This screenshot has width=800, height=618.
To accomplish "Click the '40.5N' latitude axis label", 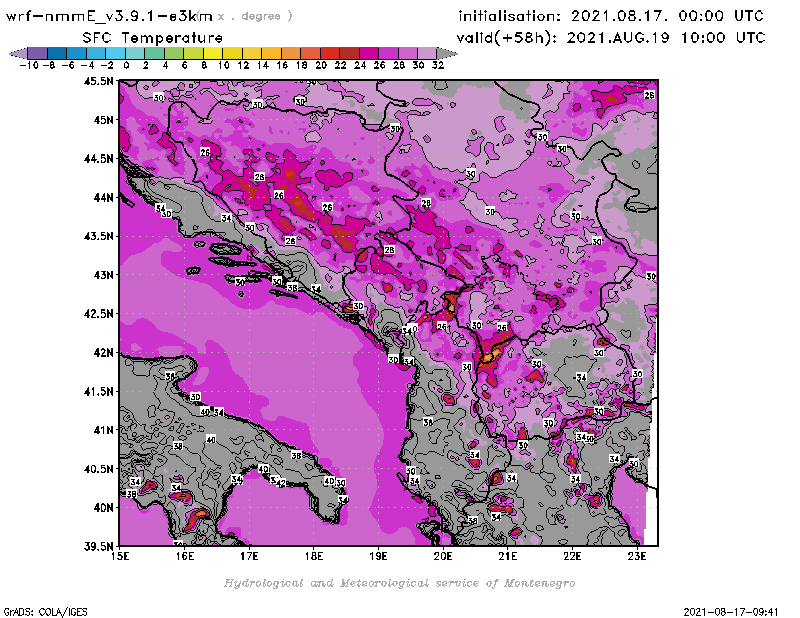I will tap(98, 469).
